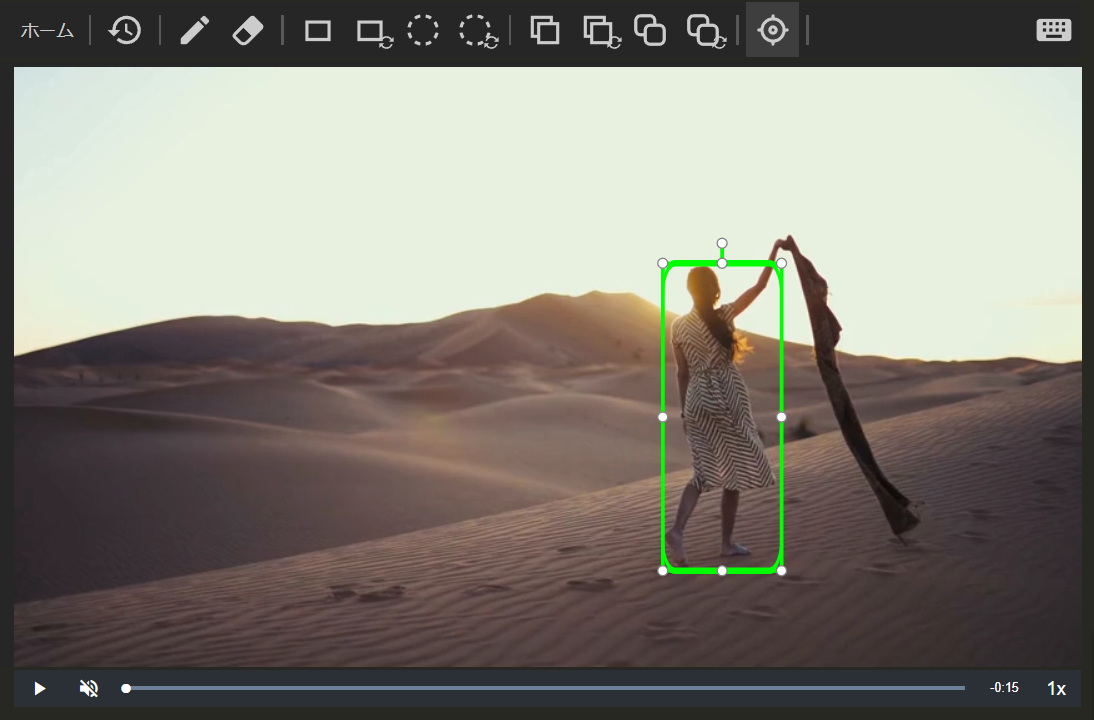Select the pencil draw tool
This screenshot has width=1094, height=720.
[195, 31]
